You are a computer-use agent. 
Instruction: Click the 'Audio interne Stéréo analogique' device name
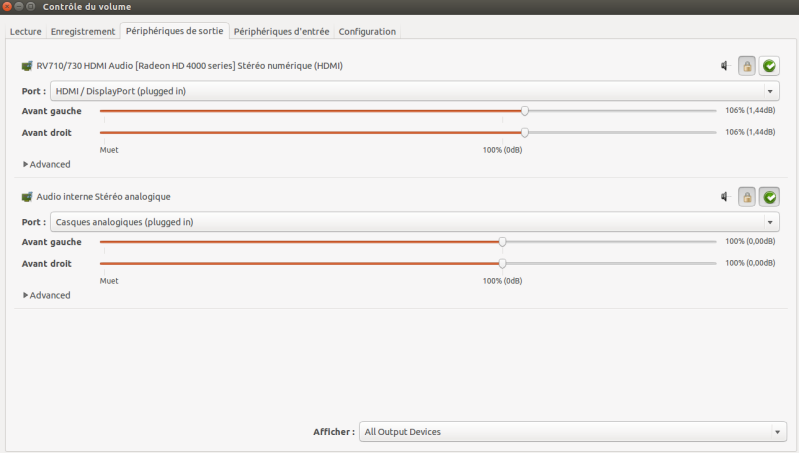pos(103,197)
